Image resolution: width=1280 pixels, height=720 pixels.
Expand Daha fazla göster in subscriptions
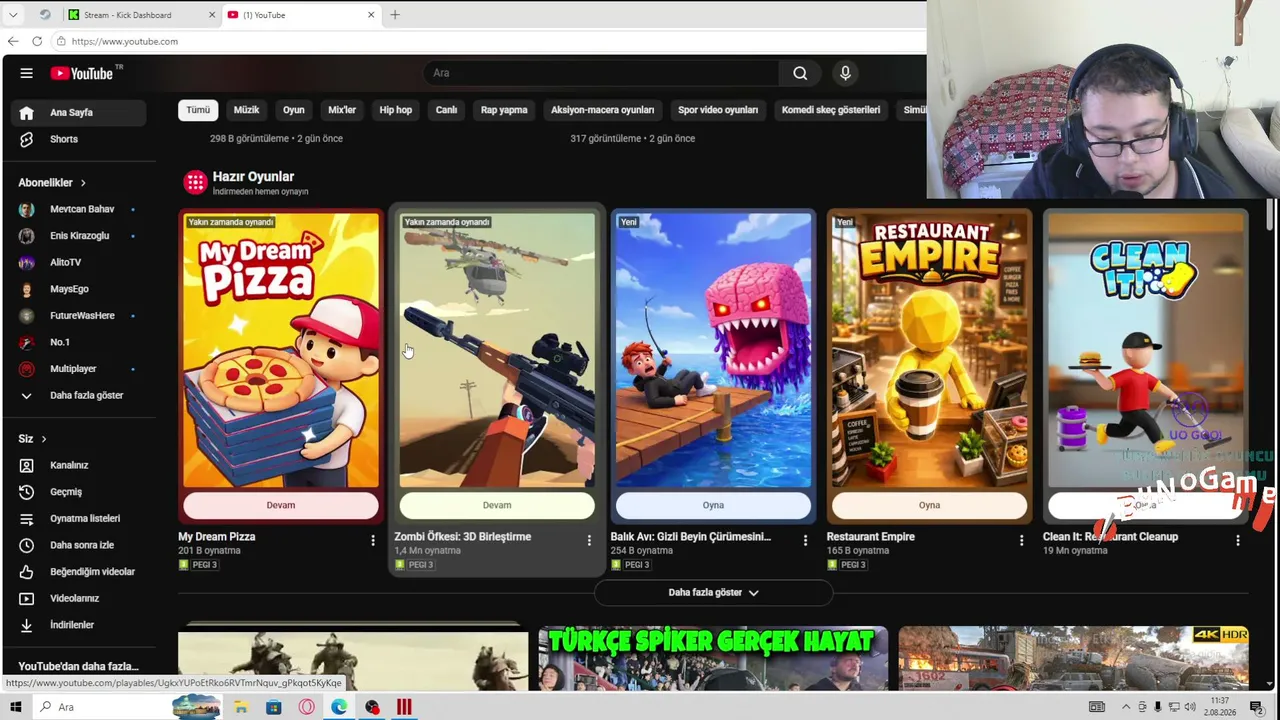(78, 395)
